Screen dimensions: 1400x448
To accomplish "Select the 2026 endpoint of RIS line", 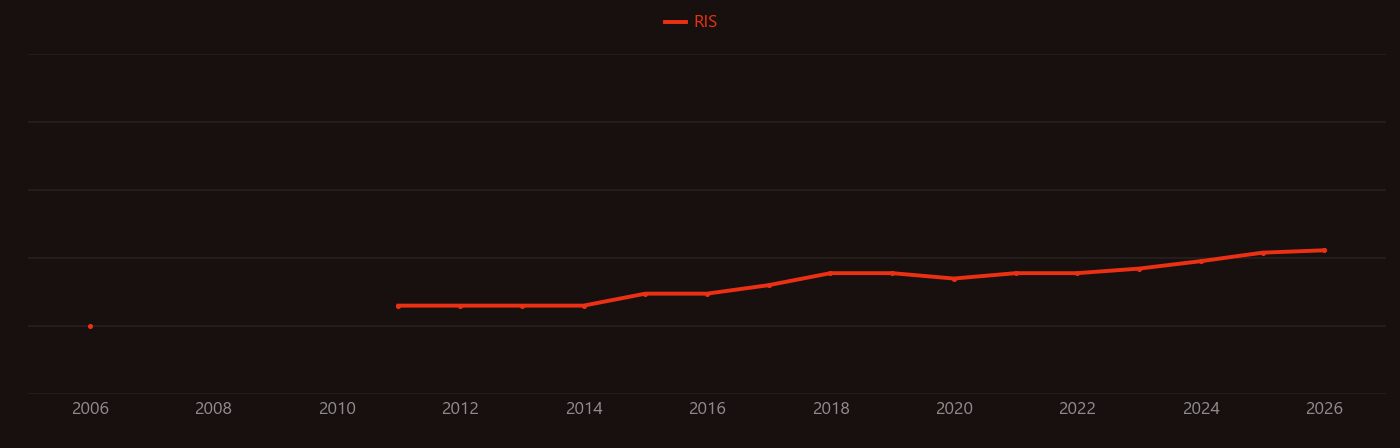I will [x=1325, y=250].
